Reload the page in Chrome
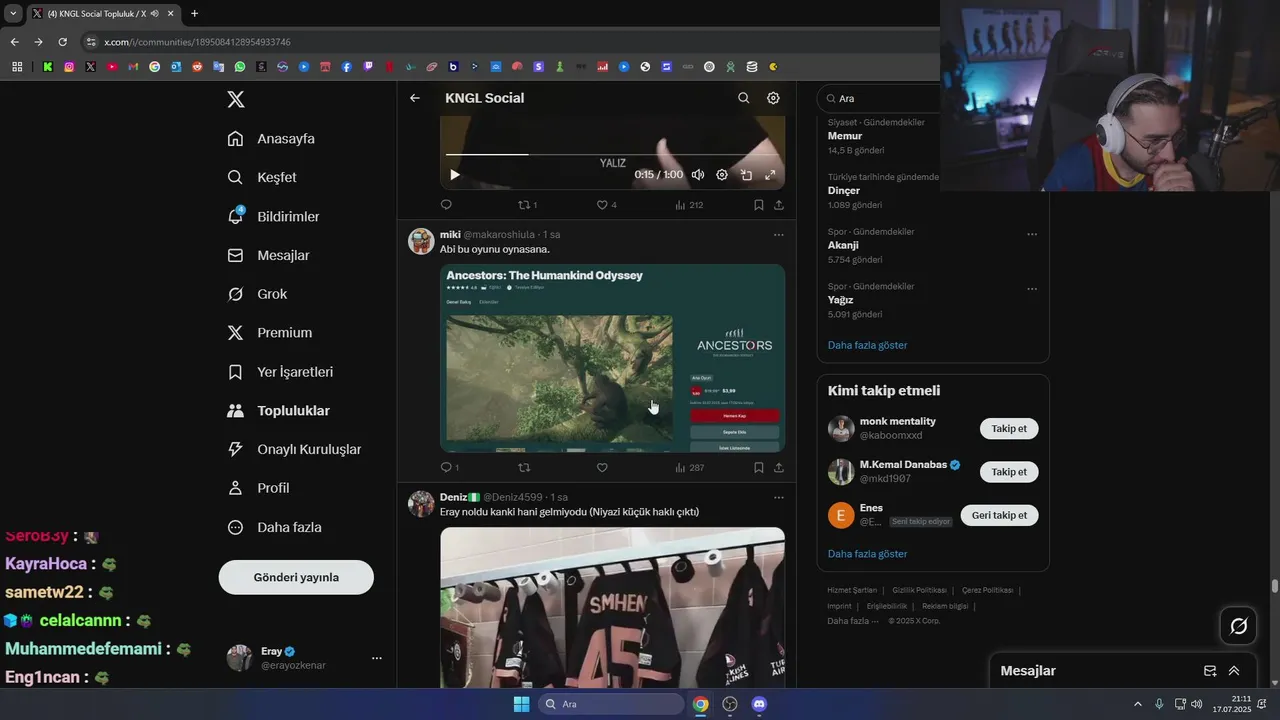 (x=62, y=42)
